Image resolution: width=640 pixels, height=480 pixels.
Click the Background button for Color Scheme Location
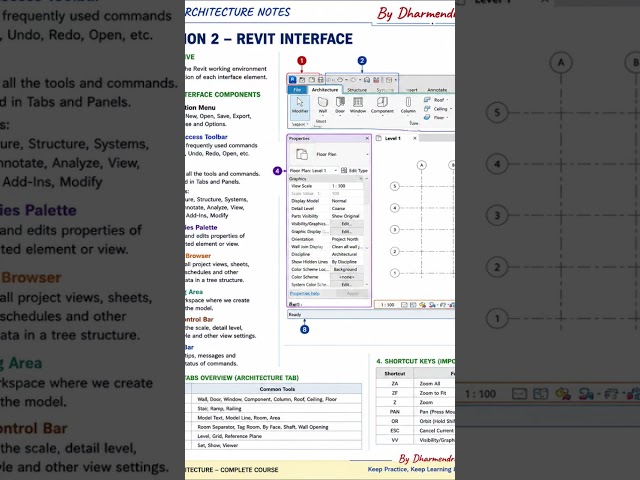pyautogui.click(x=347, y=269)
